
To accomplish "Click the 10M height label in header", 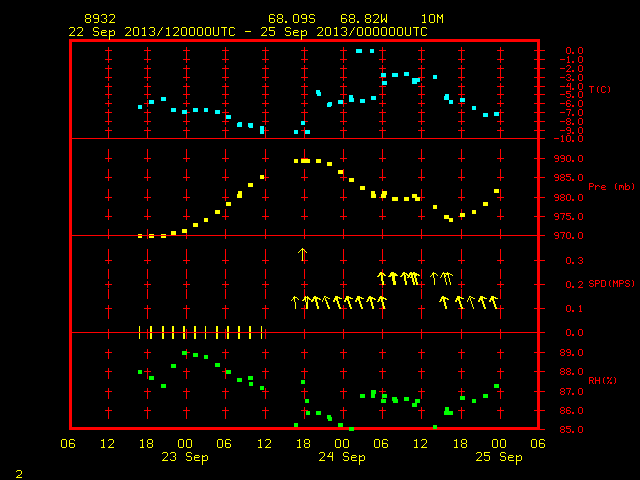I will pos(432,19).
